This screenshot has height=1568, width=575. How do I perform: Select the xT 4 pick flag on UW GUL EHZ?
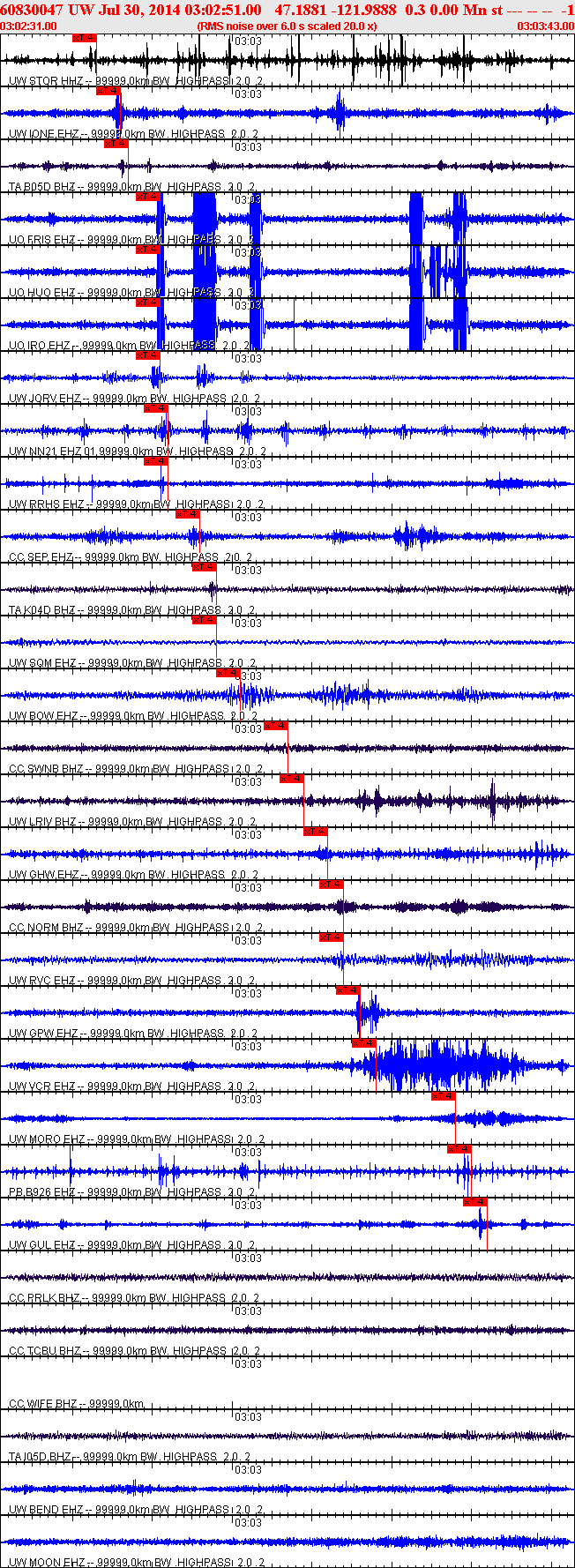point(475,1202)
